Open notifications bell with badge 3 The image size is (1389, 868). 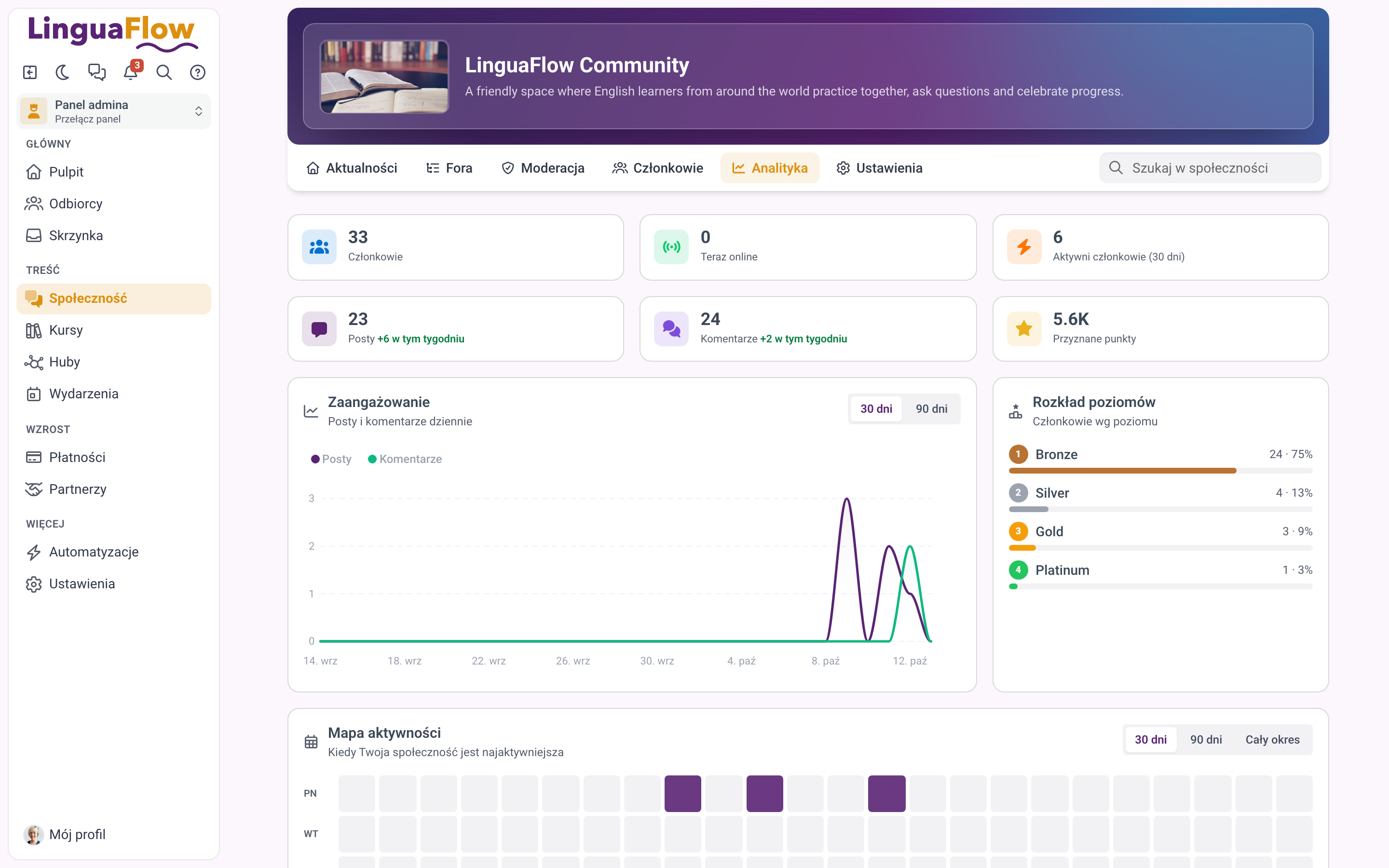131,72
